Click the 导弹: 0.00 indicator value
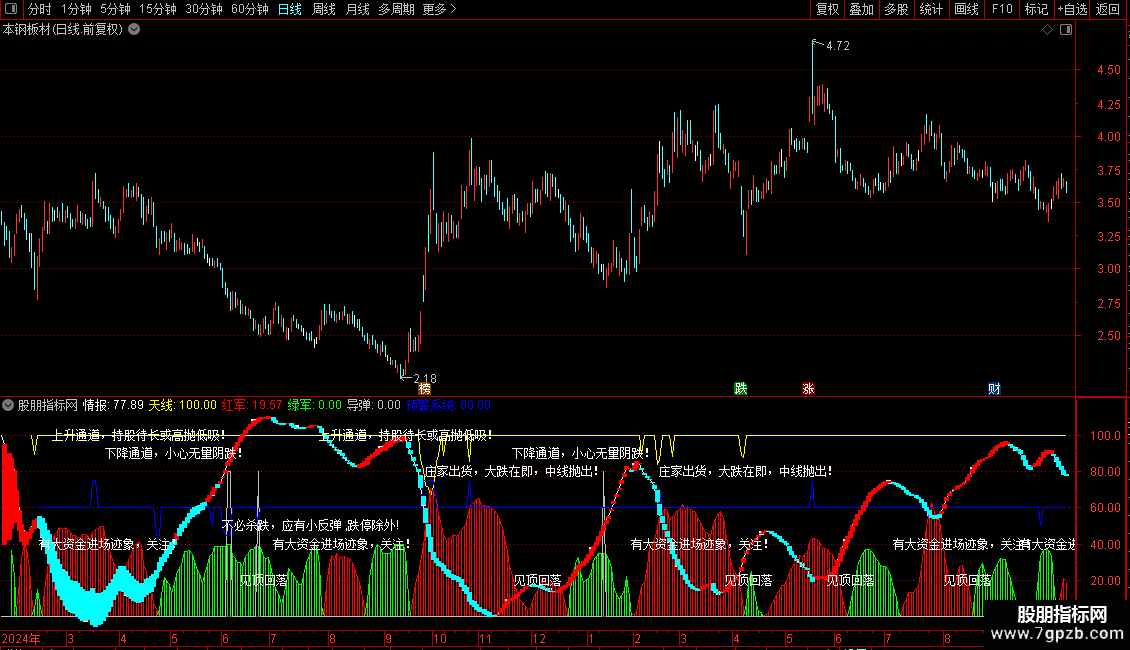This screenshot has height=650, width=1130. click(373, 405)
